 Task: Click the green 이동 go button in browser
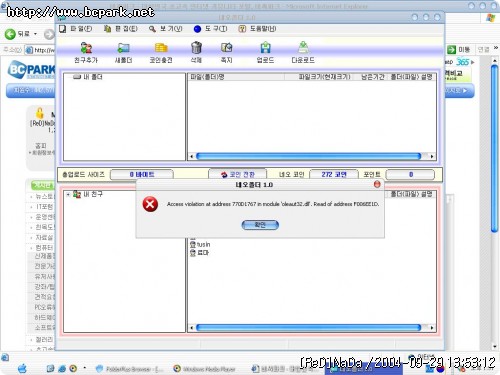tap(459, 50)
